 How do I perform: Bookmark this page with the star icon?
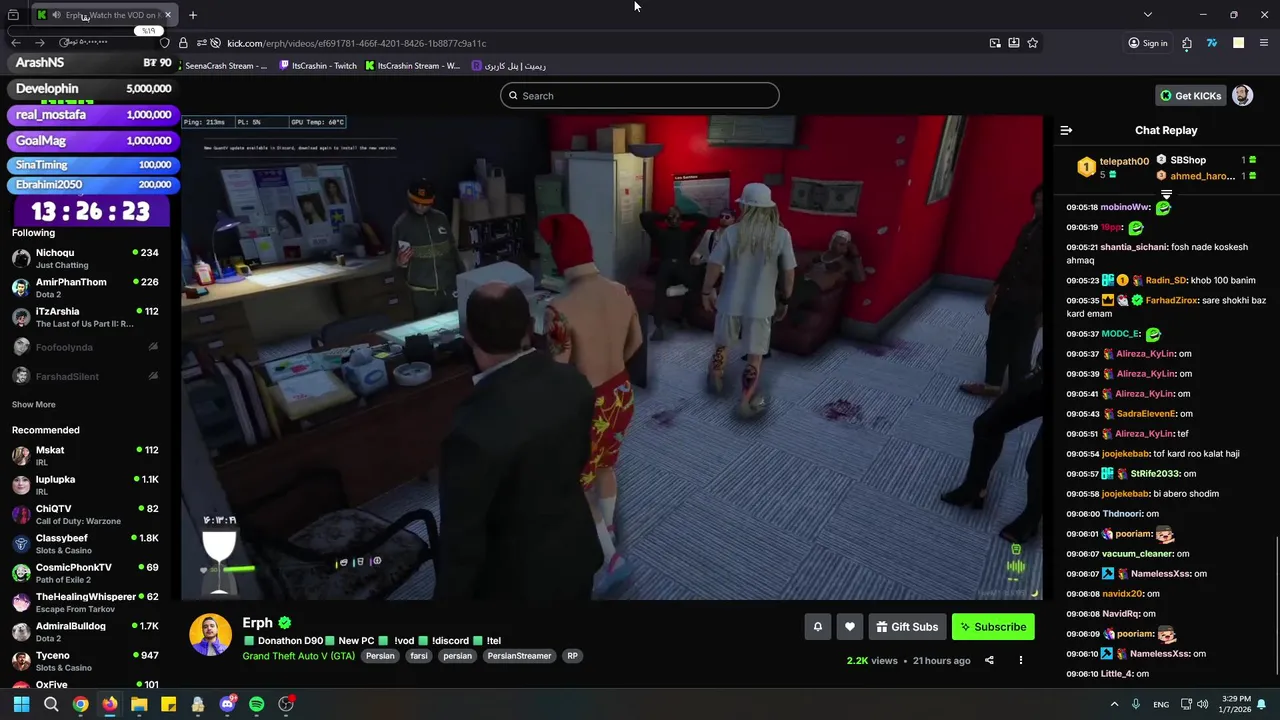[1032, 43]
